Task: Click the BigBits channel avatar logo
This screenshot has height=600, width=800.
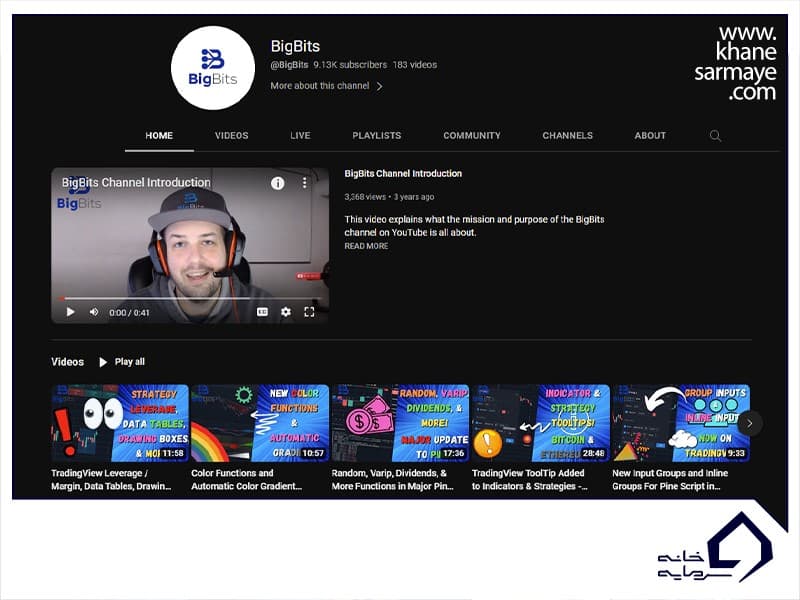Action: [x=213, y=68]
